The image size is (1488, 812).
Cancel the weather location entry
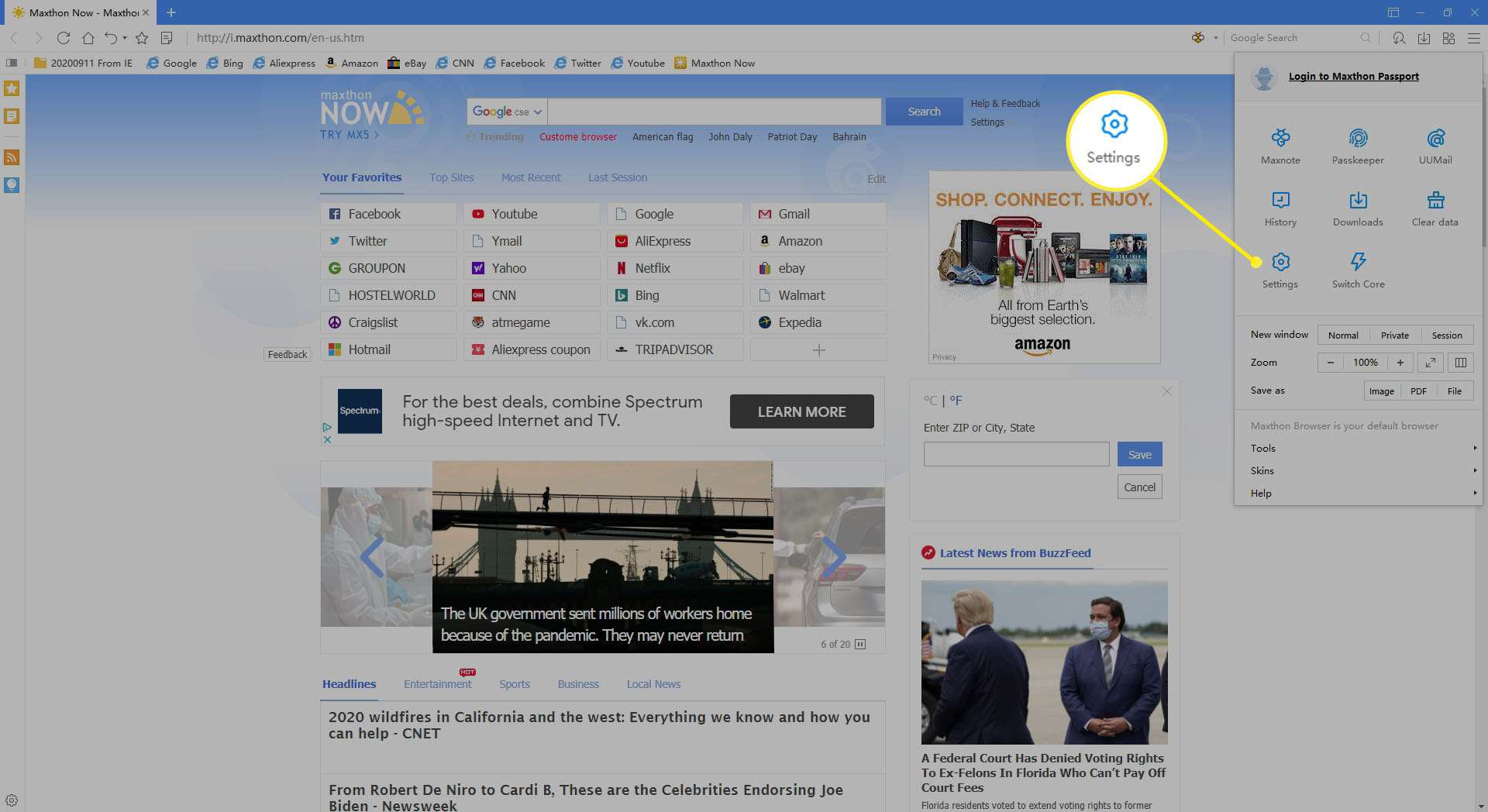1139,487
